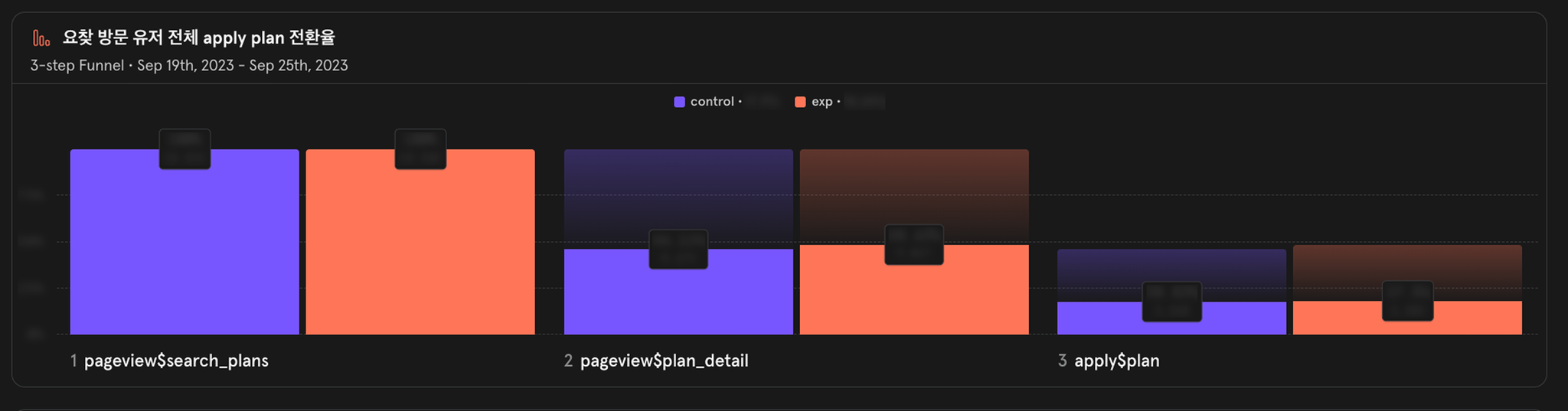Toggle the orange exp legend swatch

pyautogui.click(x=800, y=102)
